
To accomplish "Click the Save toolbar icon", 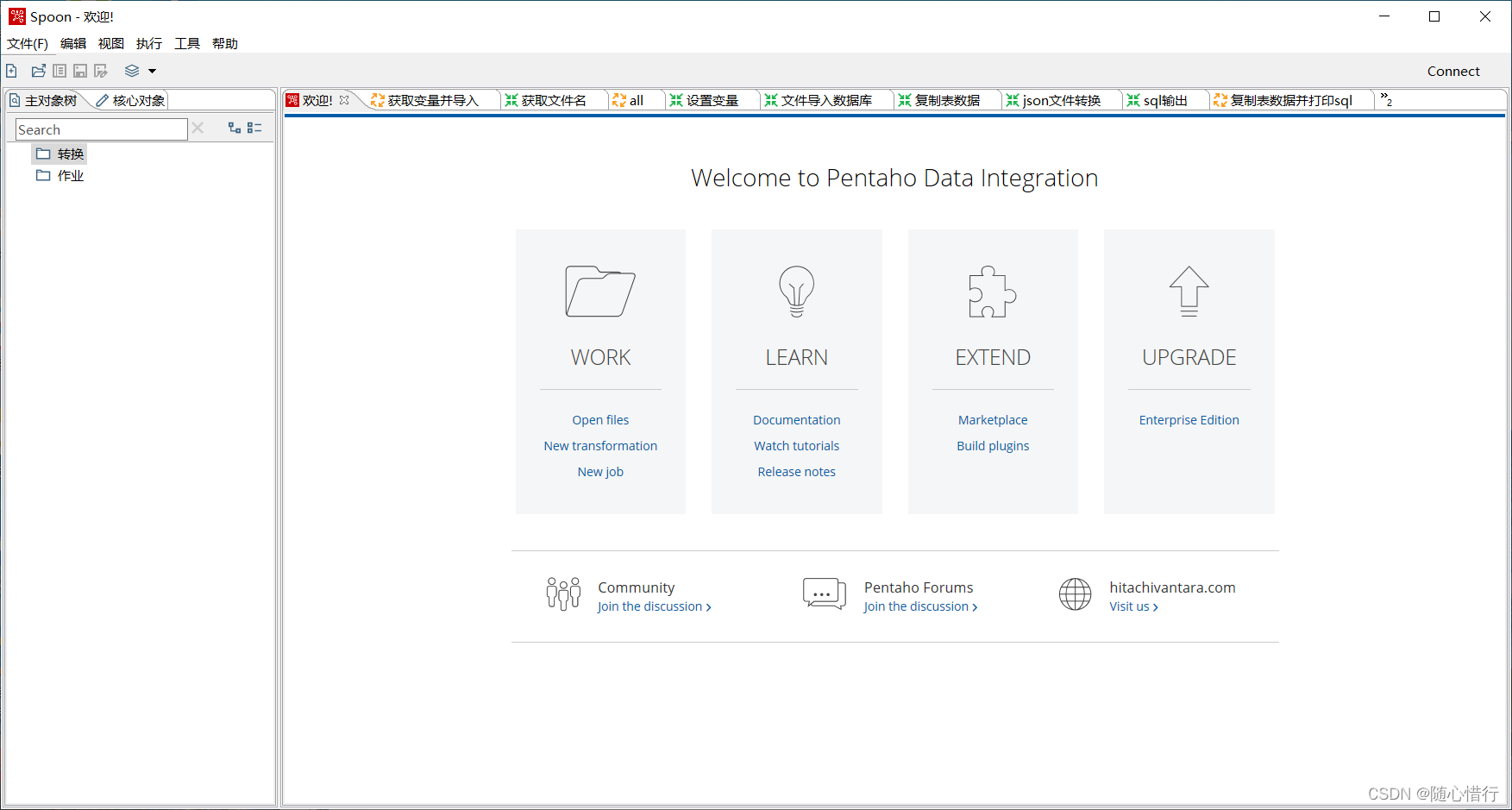I will point(80,71).
